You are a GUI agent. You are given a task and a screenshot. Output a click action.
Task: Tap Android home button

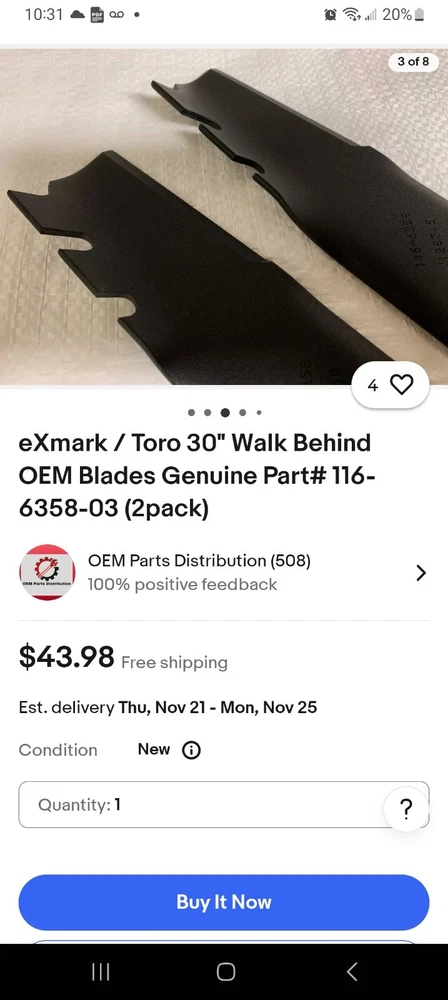[225, 971]
